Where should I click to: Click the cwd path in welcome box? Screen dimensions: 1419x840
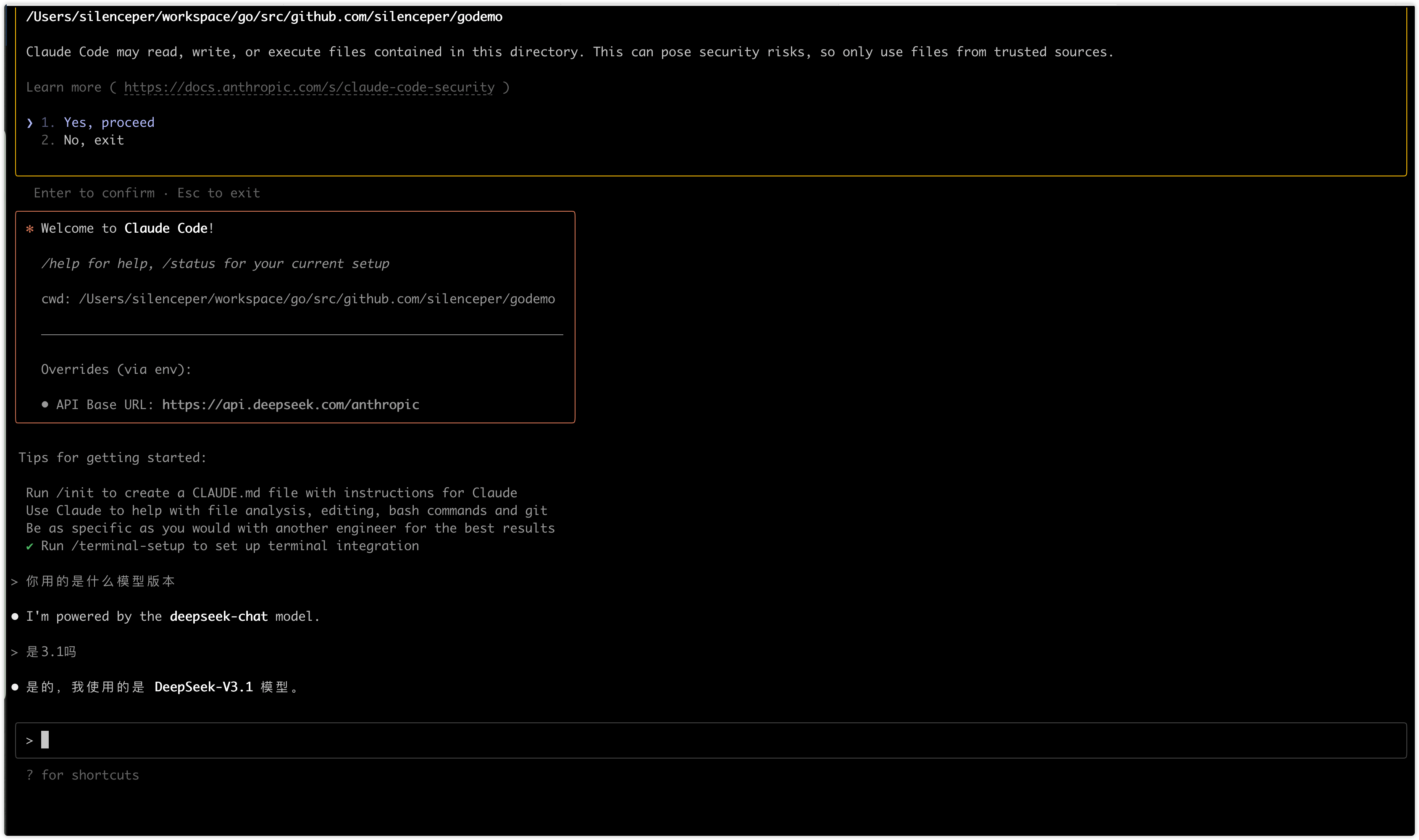click(x=317, y=299)
